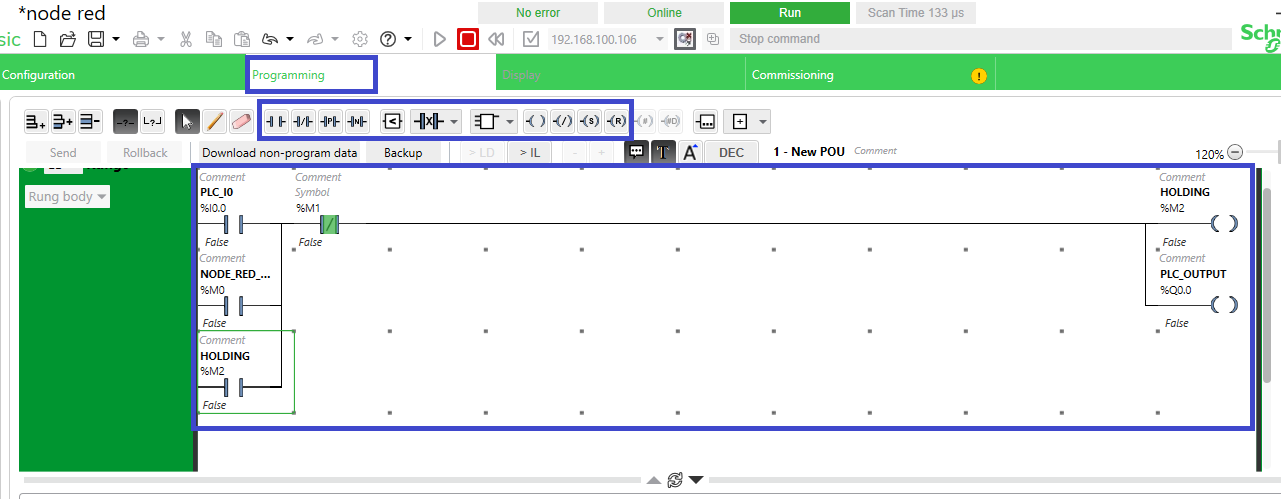Insert a falling edge contact
1281x499 pixels.
(x=357, y=121)
